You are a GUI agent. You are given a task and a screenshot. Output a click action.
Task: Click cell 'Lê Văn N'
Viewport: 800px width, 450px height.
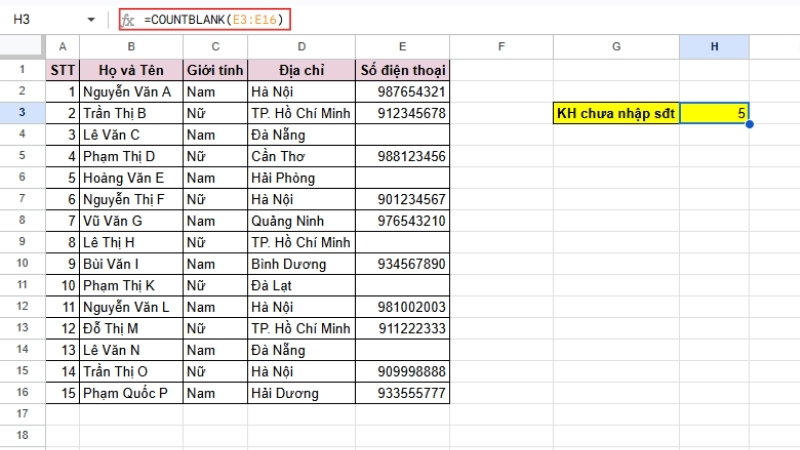pyautogui.click(x=131, y=350)
